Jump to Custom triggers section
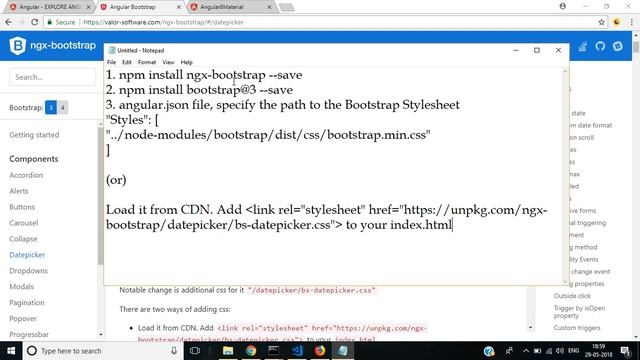The image size is (640, 360). point(577,327)
